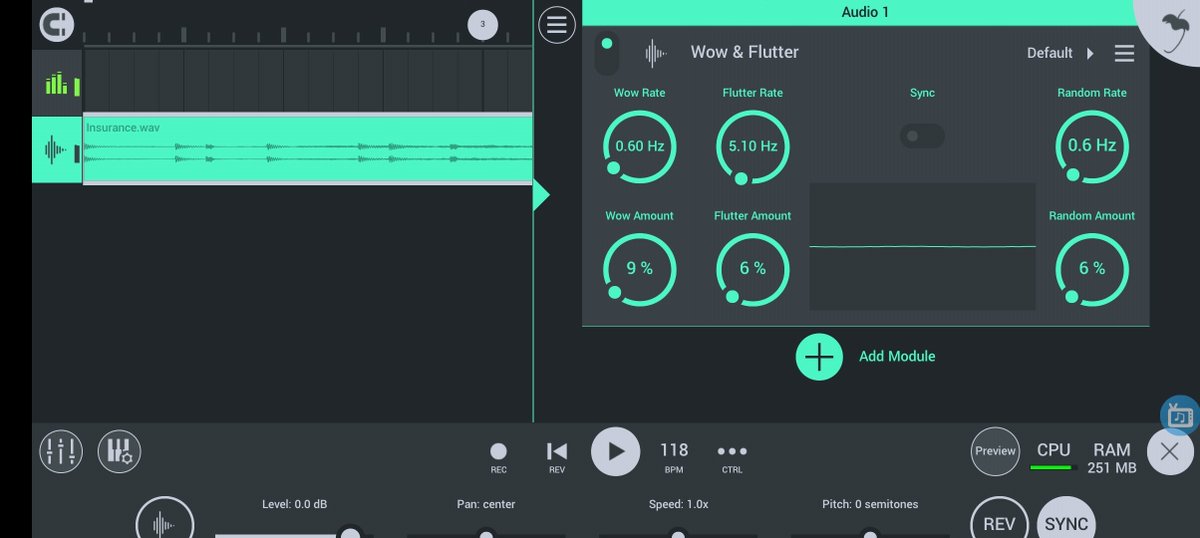
Task: Click the Pan: center label
Action: (486, 504)
